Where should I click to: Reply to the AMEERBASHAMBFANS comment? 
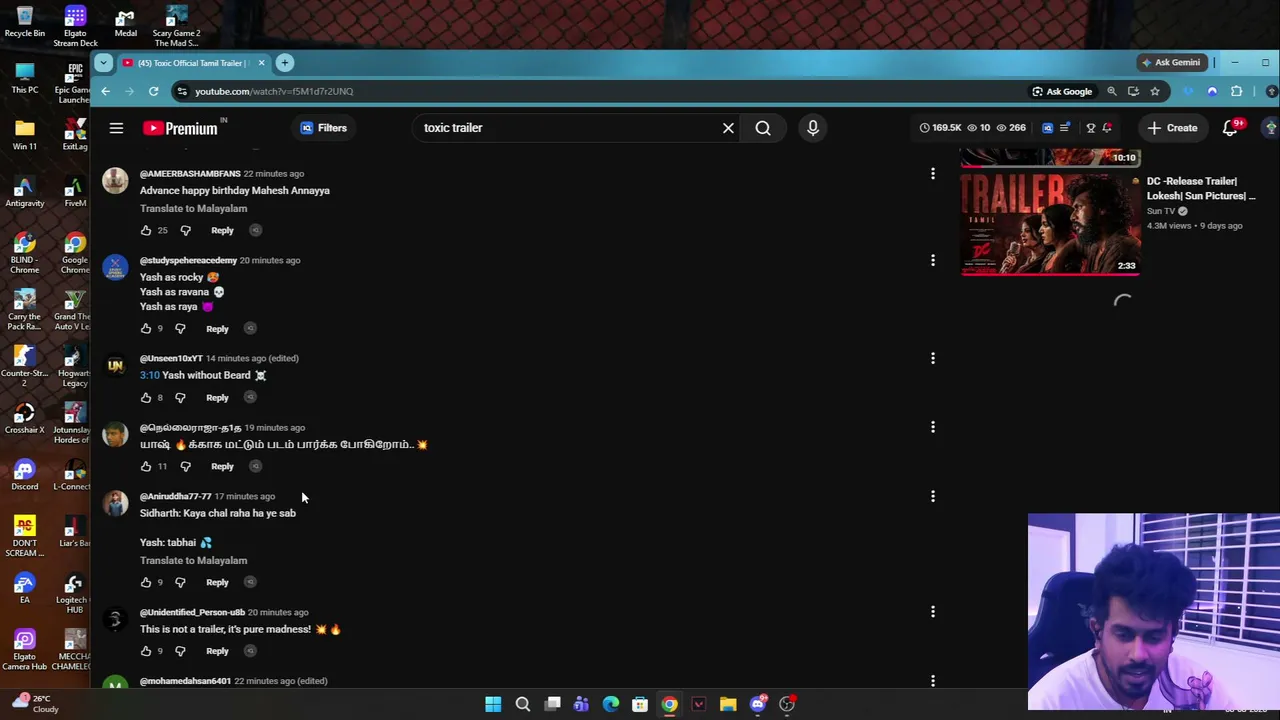[222, 230]
